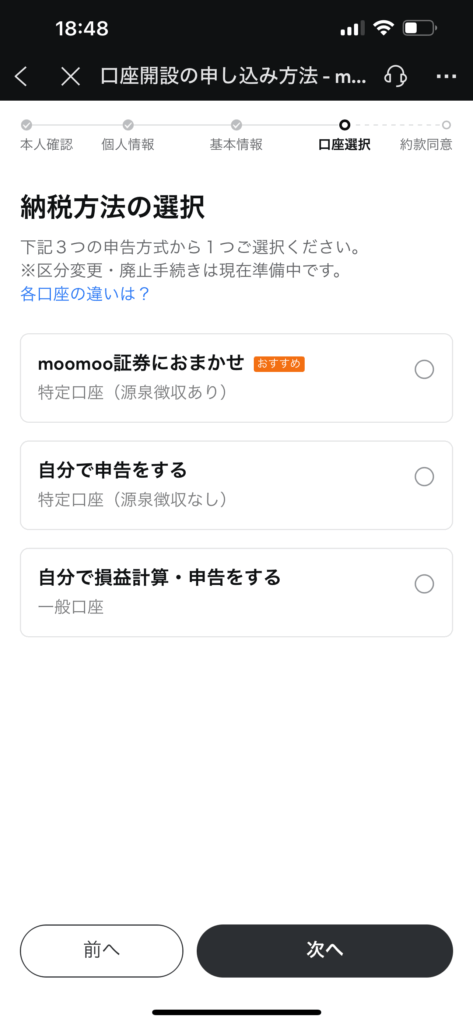Tap the 一般口座 option card
This screenshot has width=473, height=1024.
coord(236,592)
